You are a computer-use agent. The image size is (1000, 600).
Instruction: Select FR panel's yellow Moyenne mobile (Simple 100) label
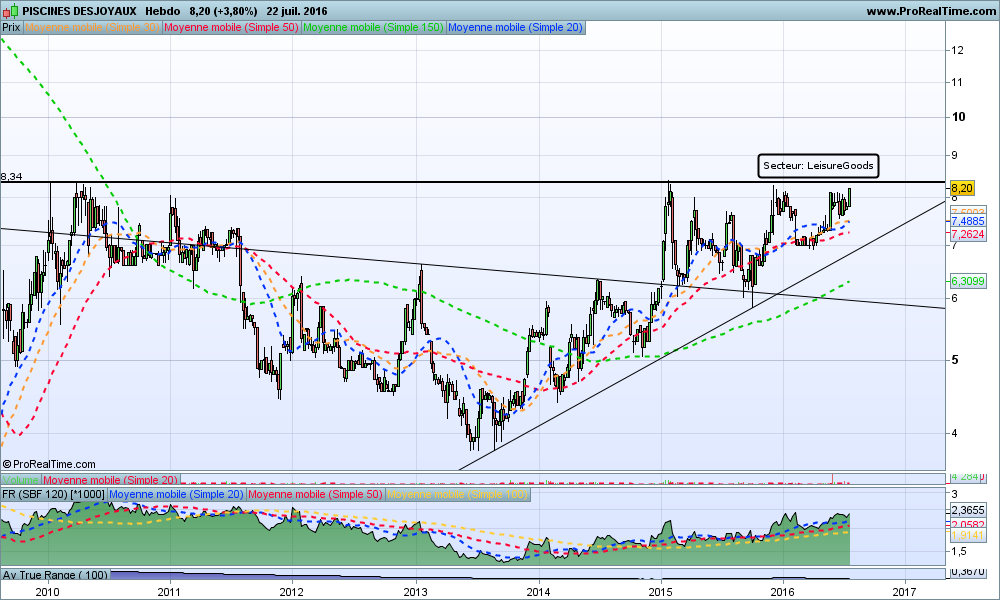pos(457,494)
